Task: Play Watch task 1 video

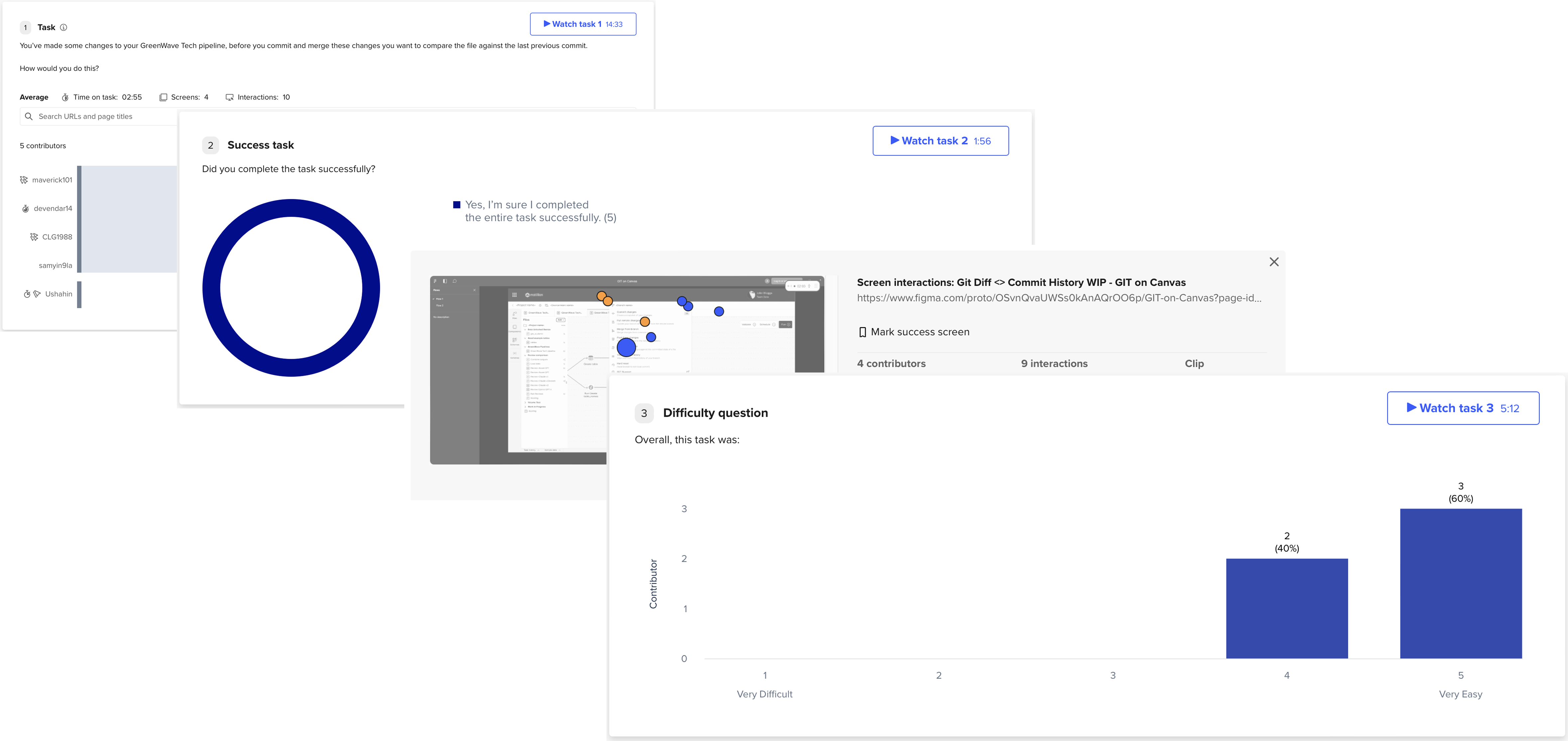Action: tap(583, 24)
